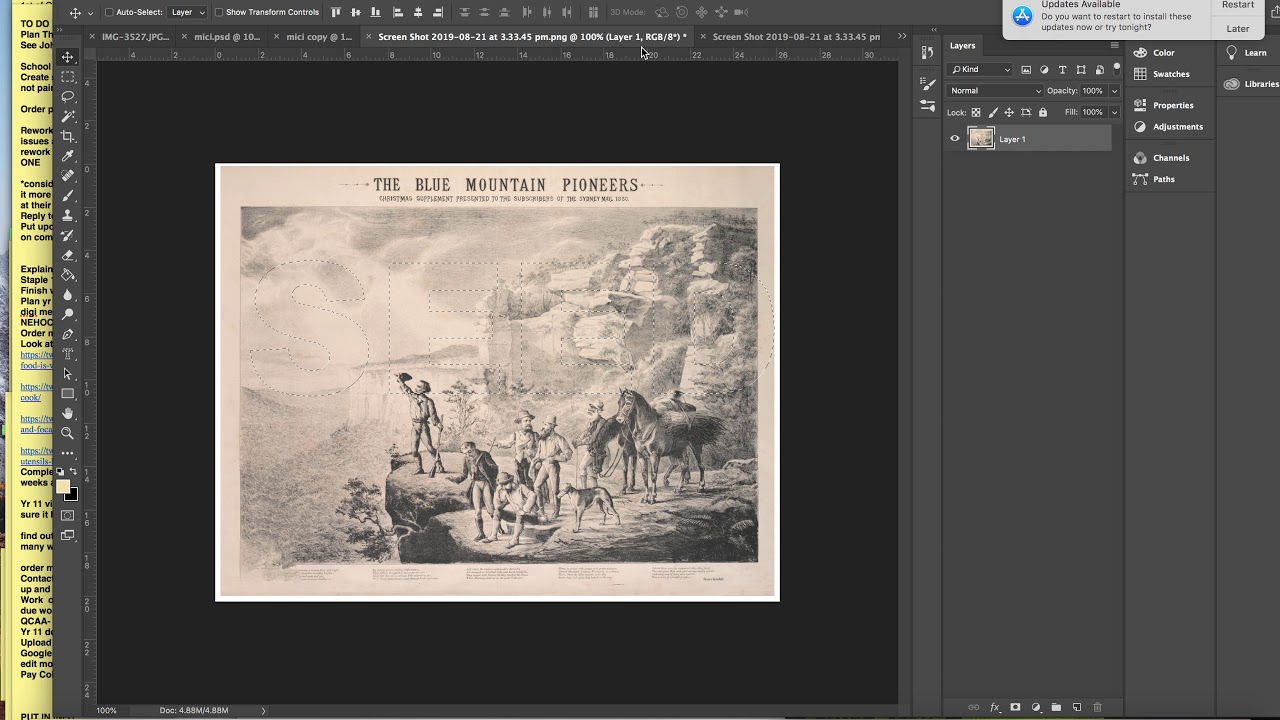1280x720 pixels.
Task: Select the Eraser tool
Action: [68, 255]
